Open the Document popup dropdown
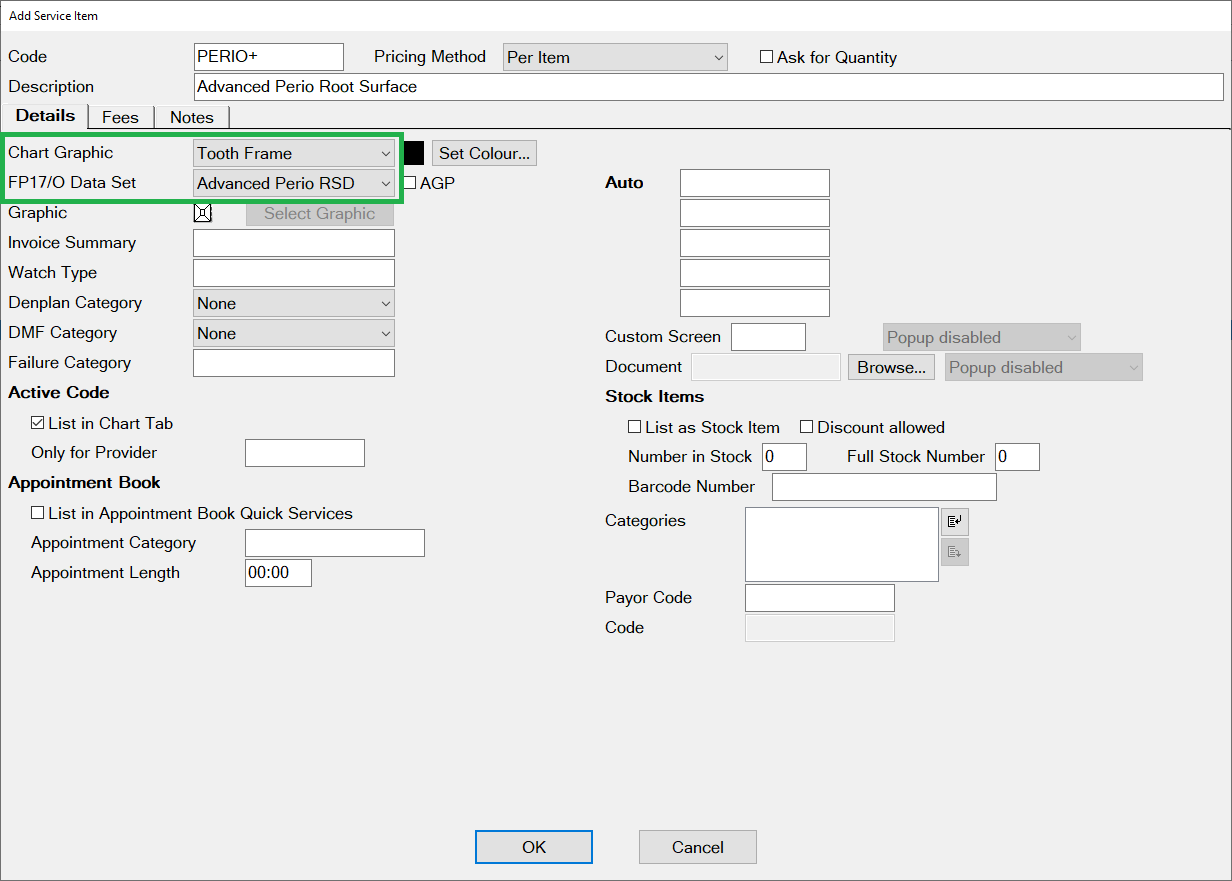This screenshot has height=881, width=1232. (1044, 367)
